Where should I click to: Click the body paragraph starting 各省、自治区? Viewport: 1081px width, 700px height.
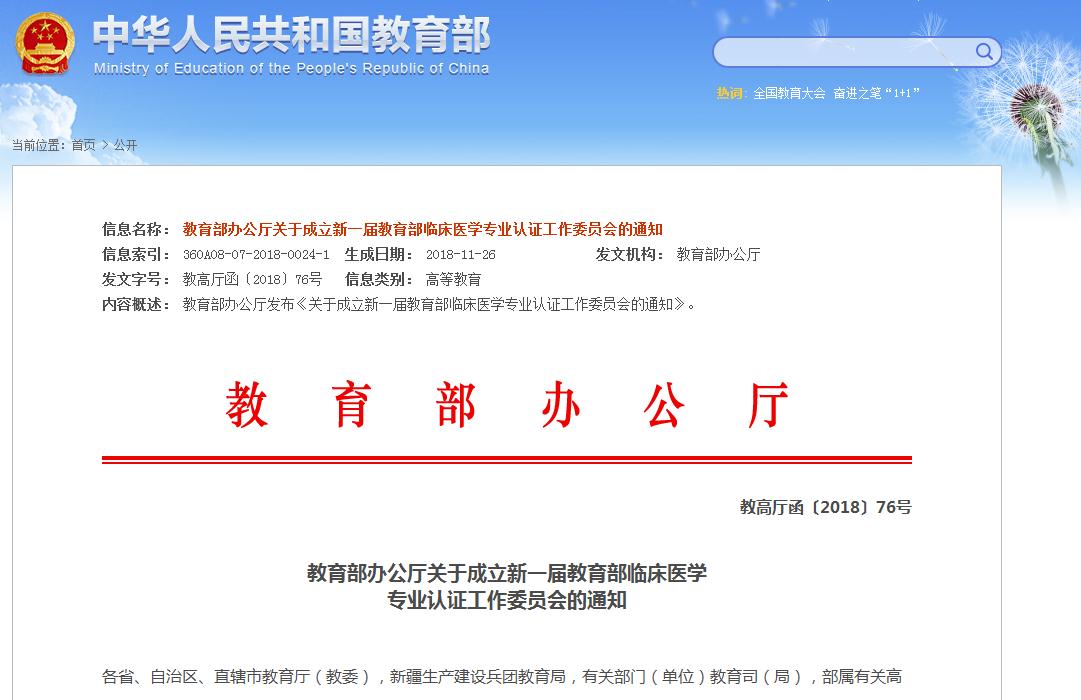coord(502,677)
